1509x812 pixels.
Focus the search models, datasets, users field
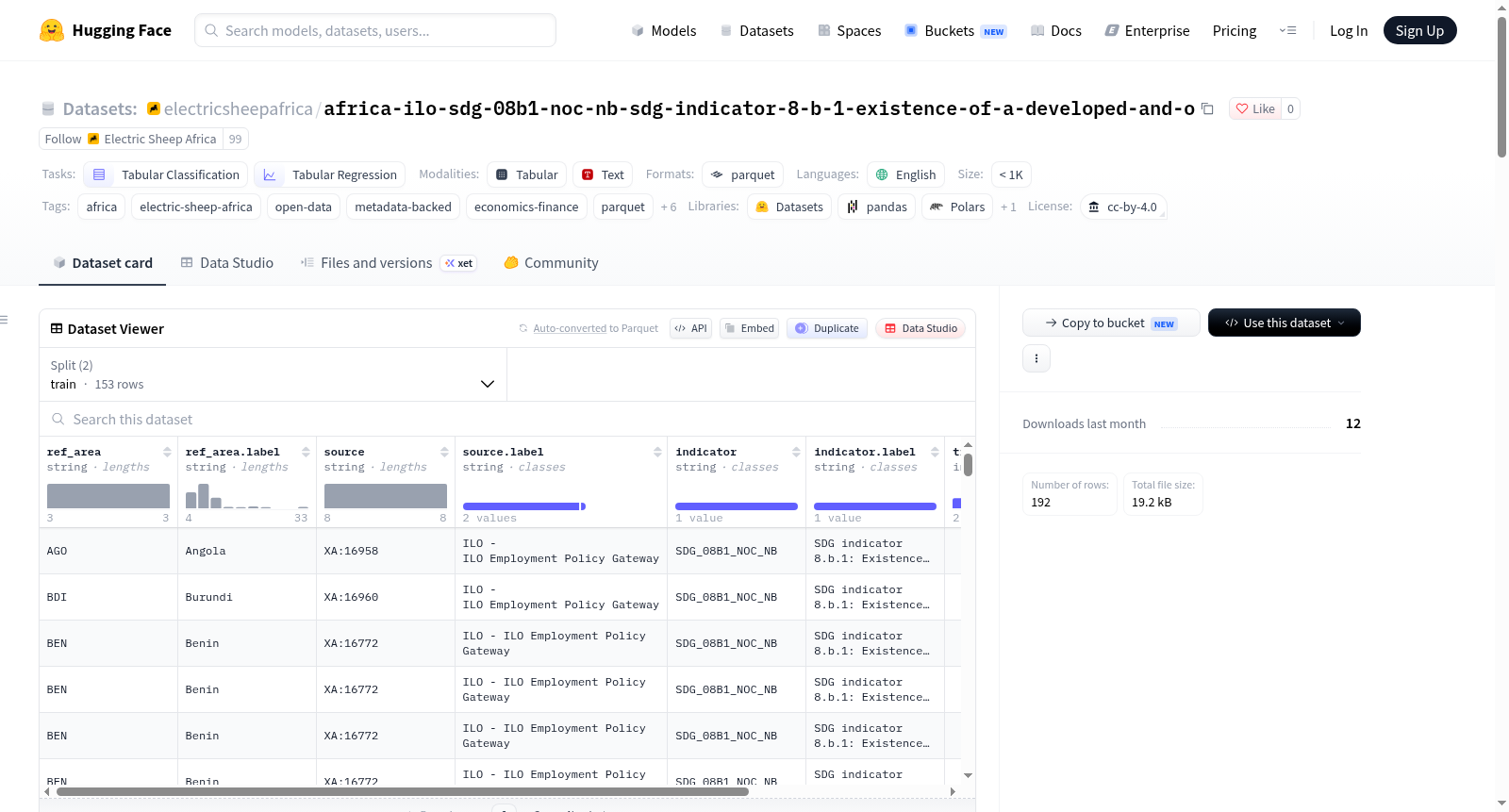pos(375,30)
